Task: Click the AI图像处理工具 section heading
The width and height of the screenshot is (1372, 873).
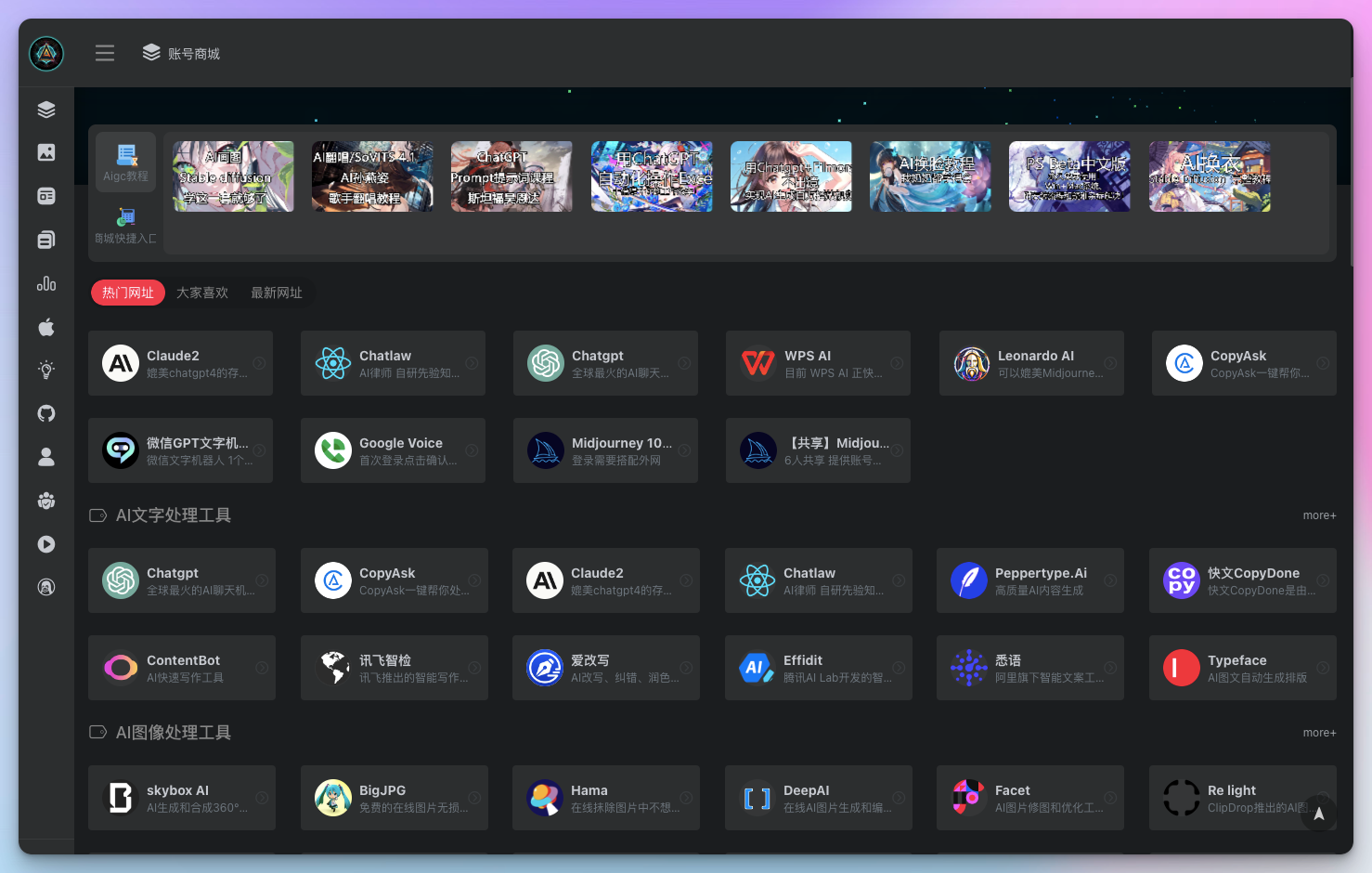Action: (x=174, y=733)
